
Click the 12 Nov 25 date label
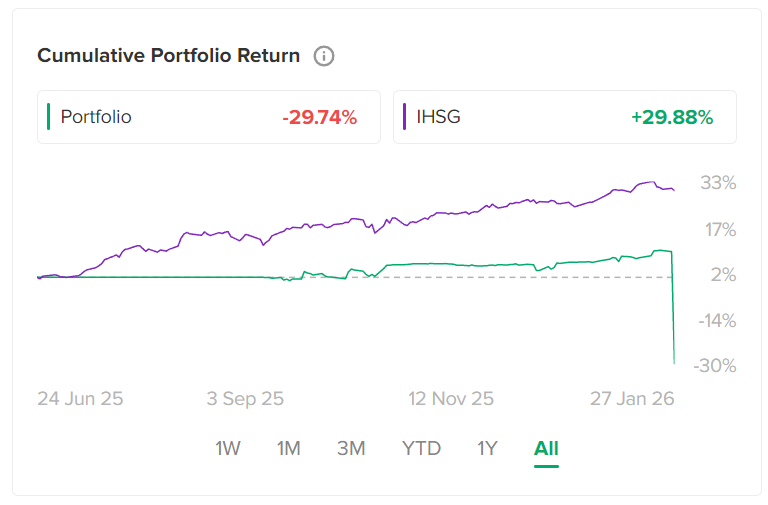point(451,398)
